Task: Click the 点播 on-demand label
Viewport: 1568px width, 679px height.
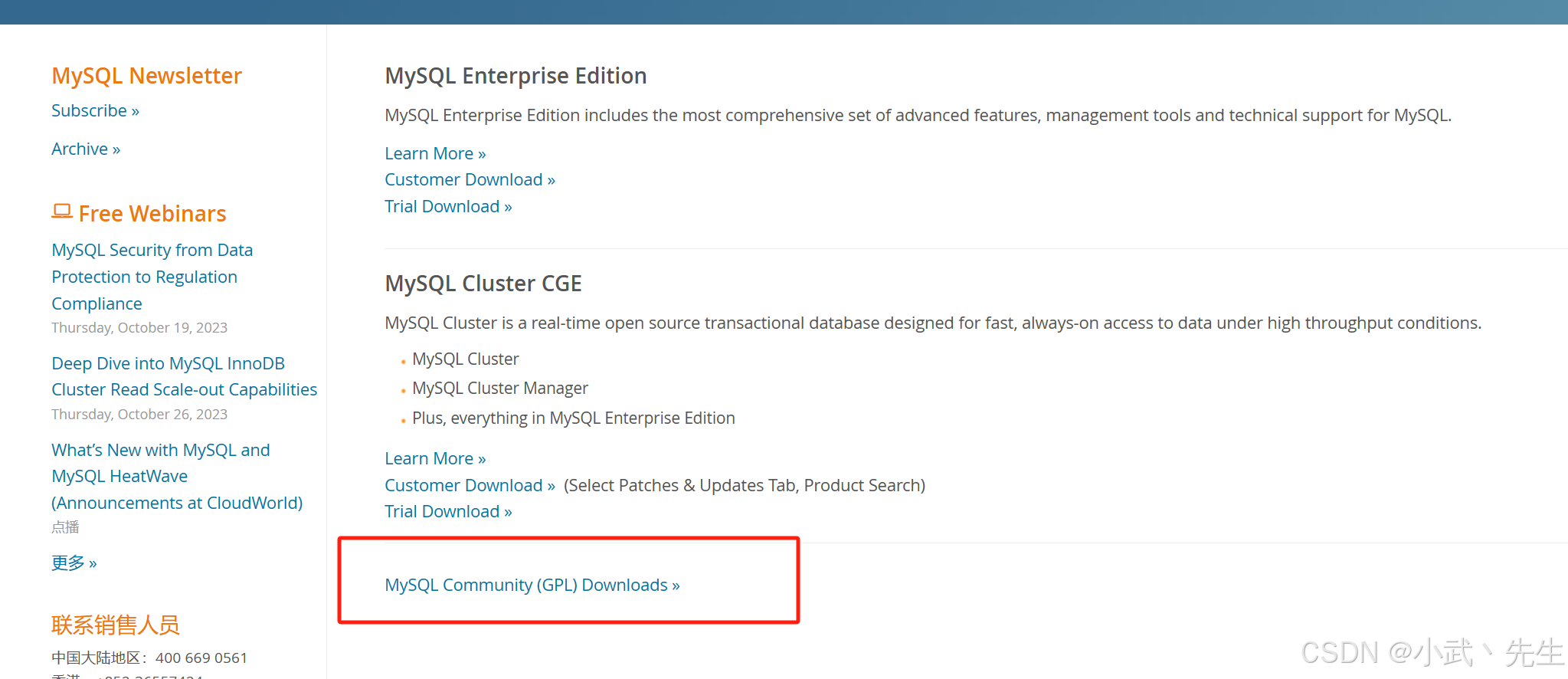Action: (65, 527)
